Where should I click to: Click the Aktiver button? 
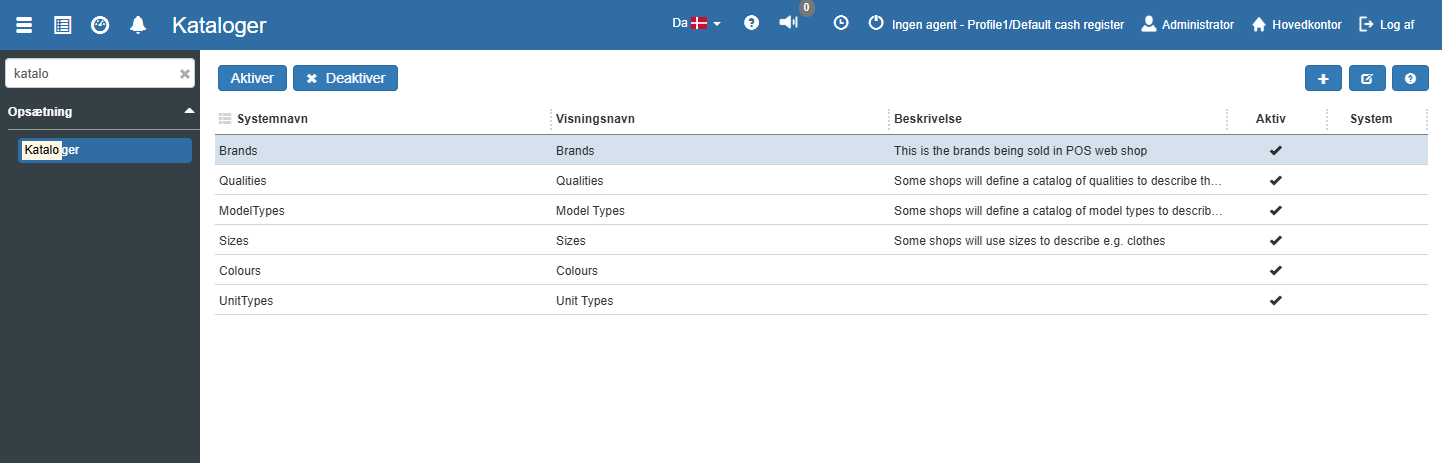point(253,78)
